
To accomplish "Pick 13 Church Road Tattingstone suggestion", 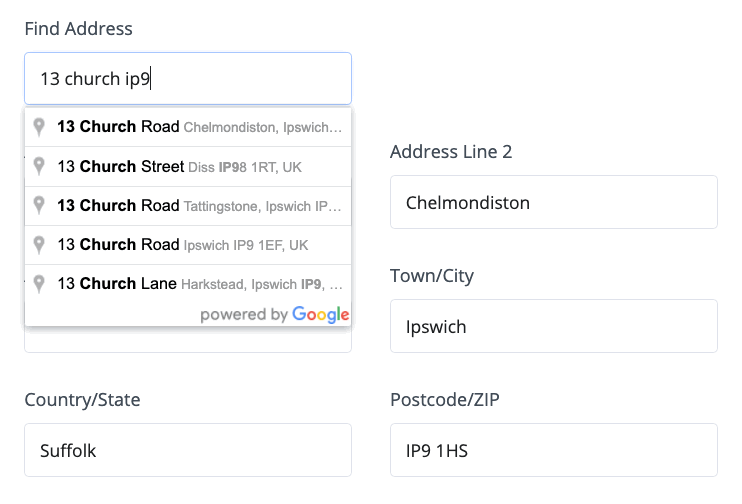I will (x=188, y=206).
